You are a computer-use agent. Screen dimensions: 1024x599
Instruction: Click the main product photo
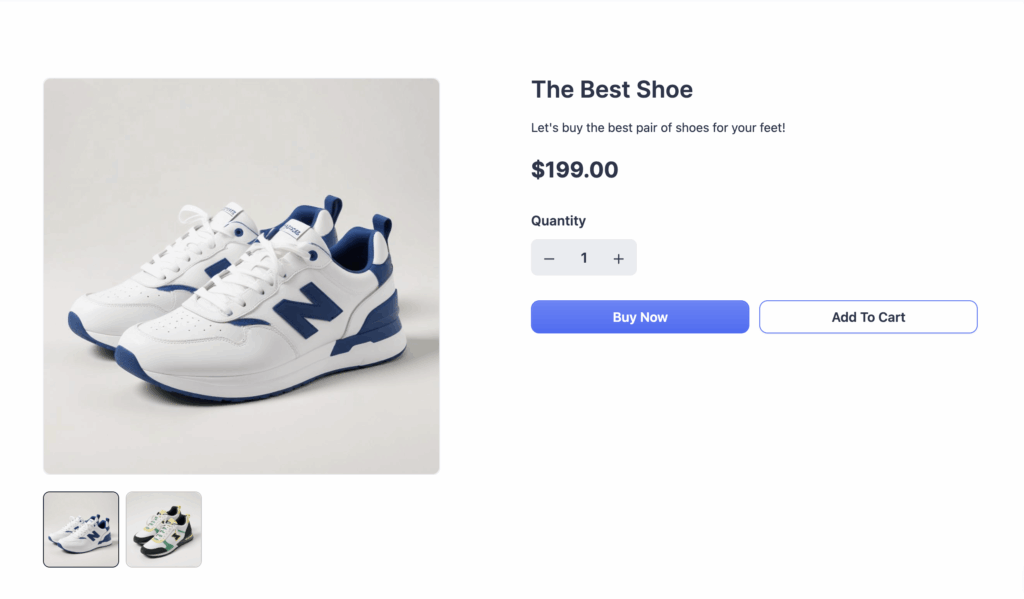[240, 275]
